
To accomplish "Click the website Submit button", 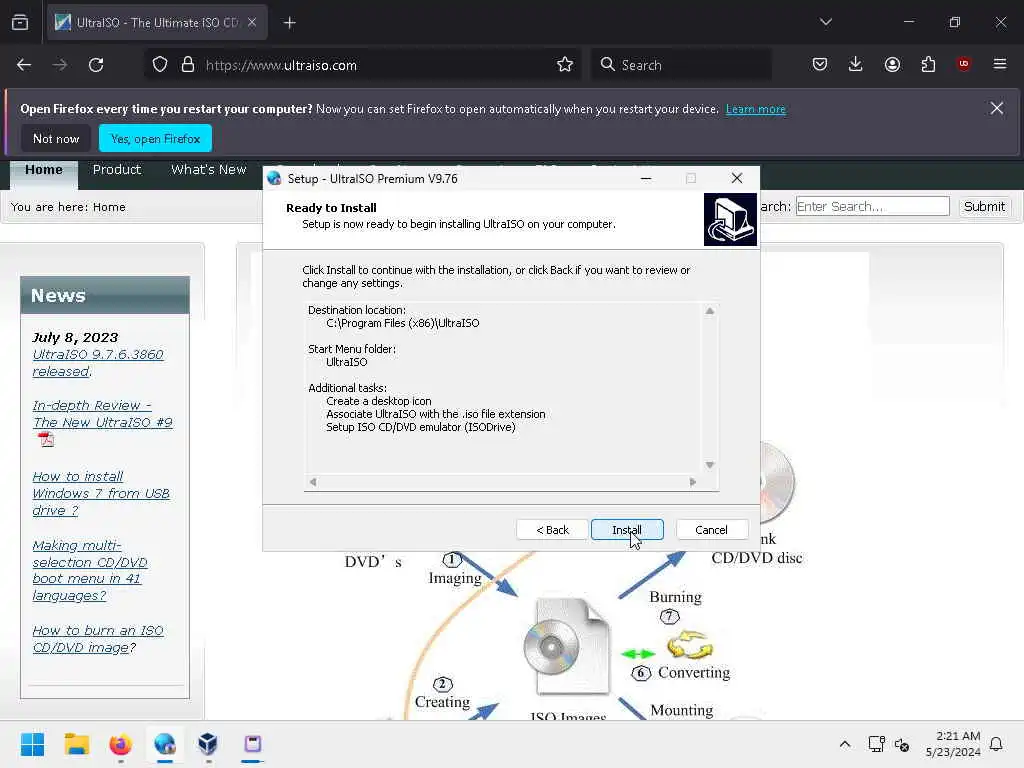I will (x=984, y=206).
